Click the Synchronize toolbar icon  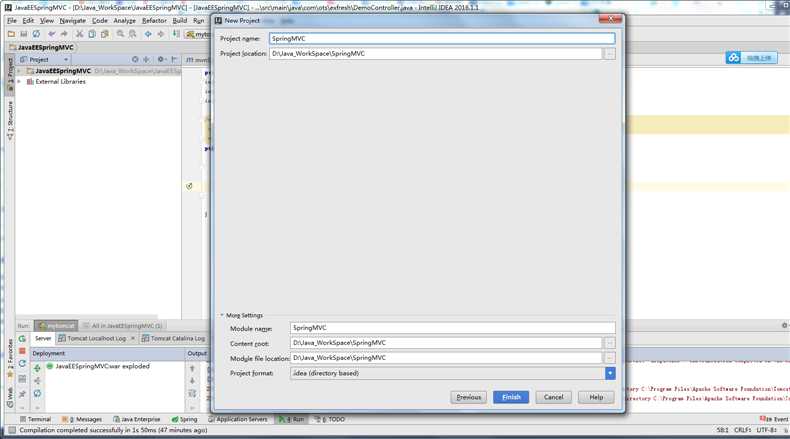36,34
